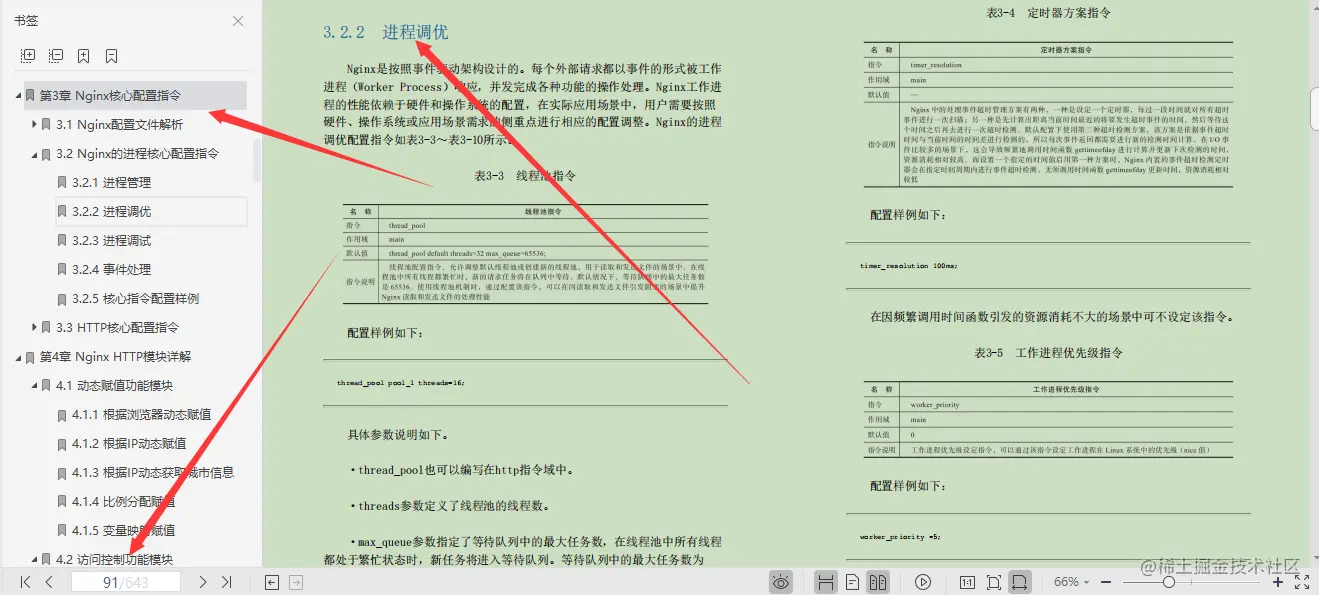Toggle fit-page display mode

click(993, 582)
